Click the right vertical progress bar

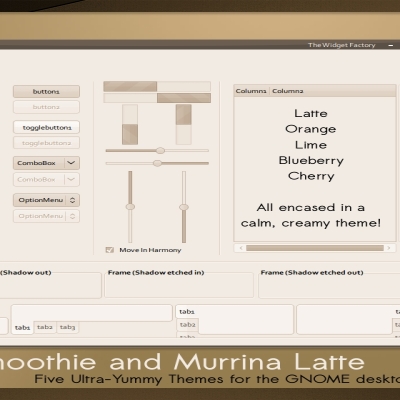(184, 124)
